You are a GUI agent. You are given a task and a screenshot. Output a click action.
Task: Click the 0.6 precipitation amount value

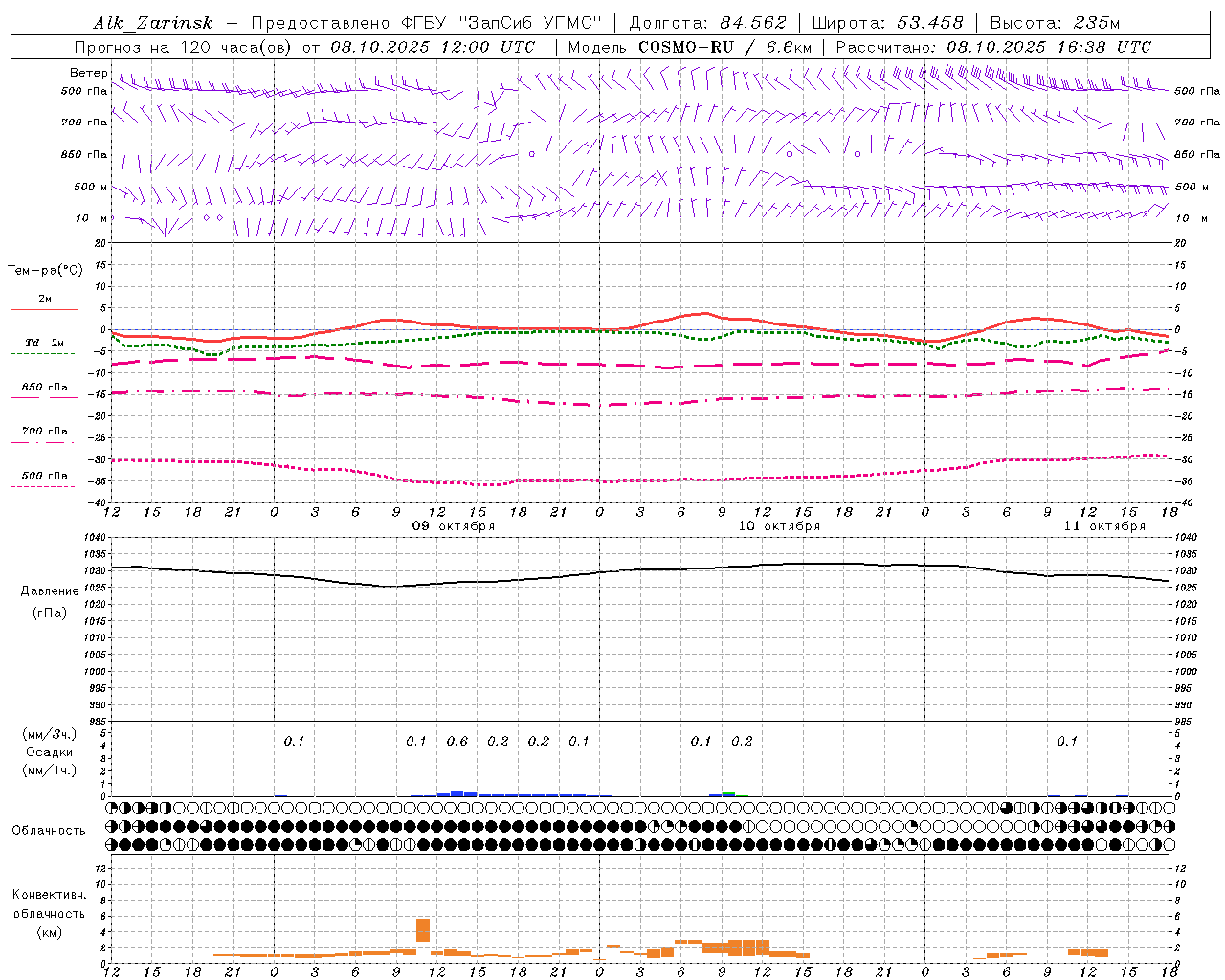(x=457, y=741)
